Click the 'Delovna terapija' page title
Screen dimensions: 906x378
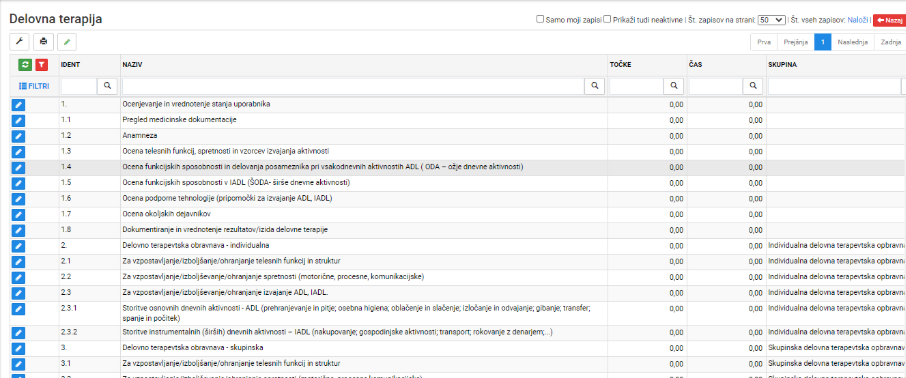click(x=56, y=18)
